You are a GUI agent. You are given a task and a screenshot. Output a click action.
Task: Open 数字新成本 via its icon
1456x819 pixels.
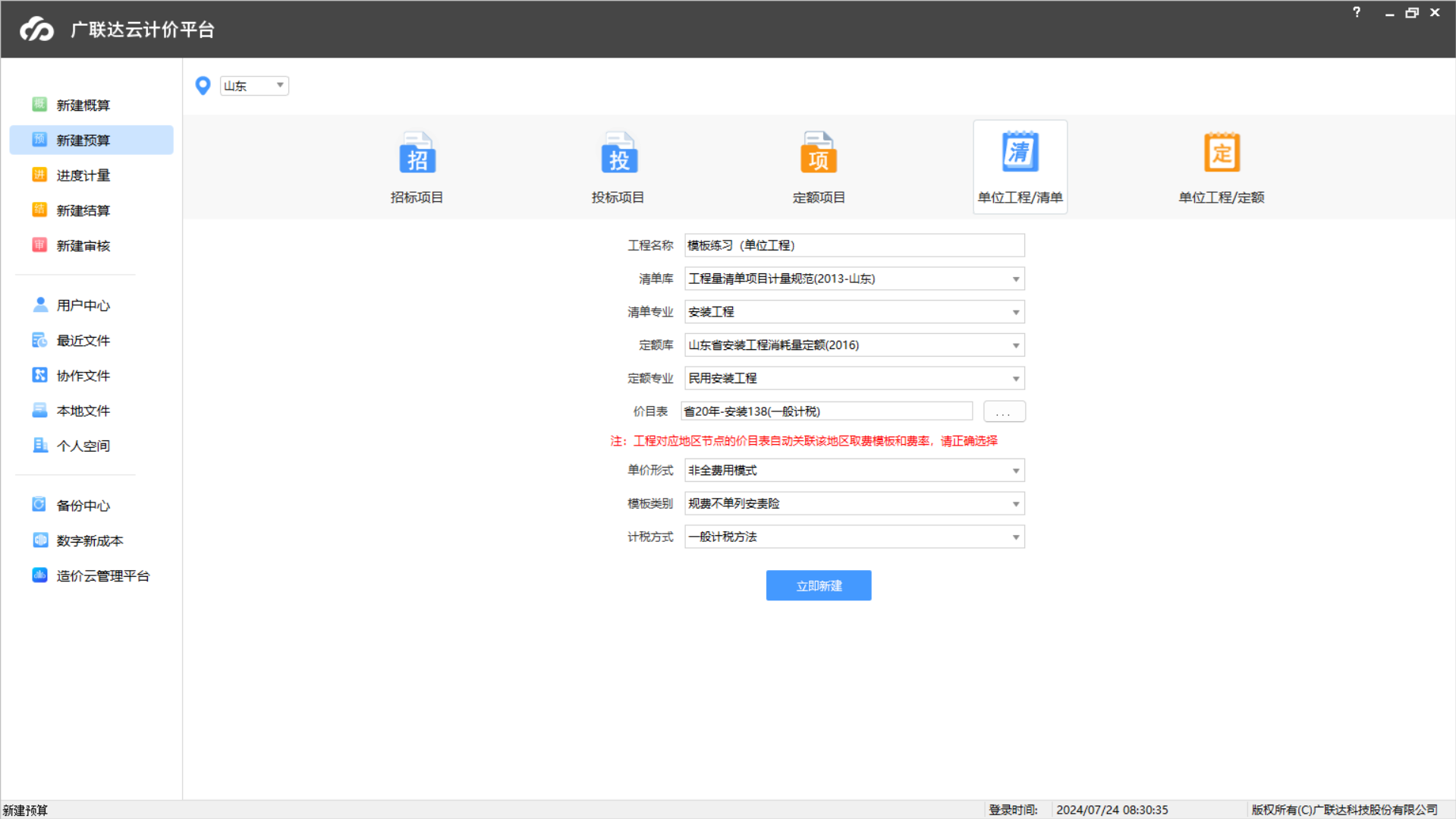coord(39,540)
